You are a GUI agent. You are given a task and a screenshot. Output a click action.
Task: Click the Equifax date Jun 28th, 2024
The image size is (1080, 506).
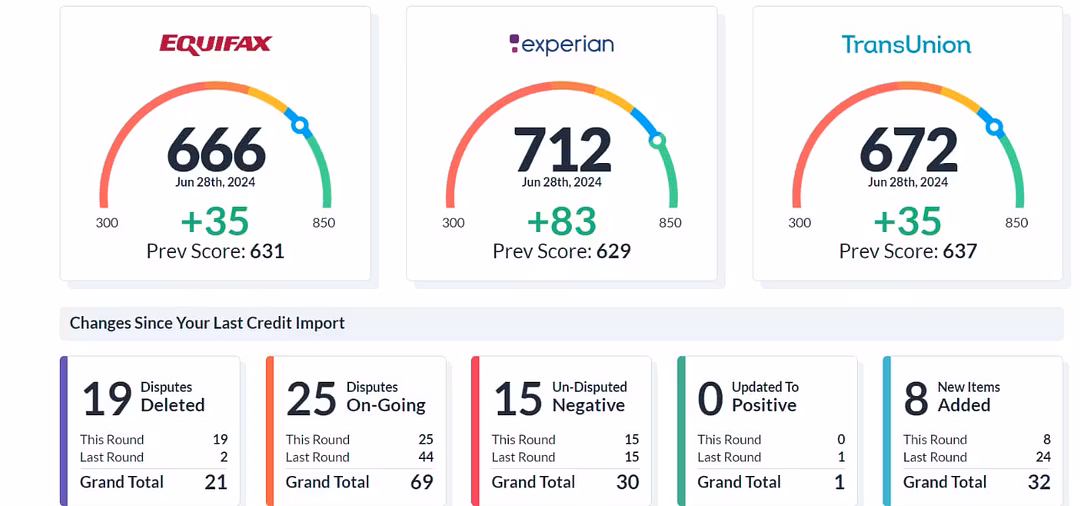click(x=215, y=182)
